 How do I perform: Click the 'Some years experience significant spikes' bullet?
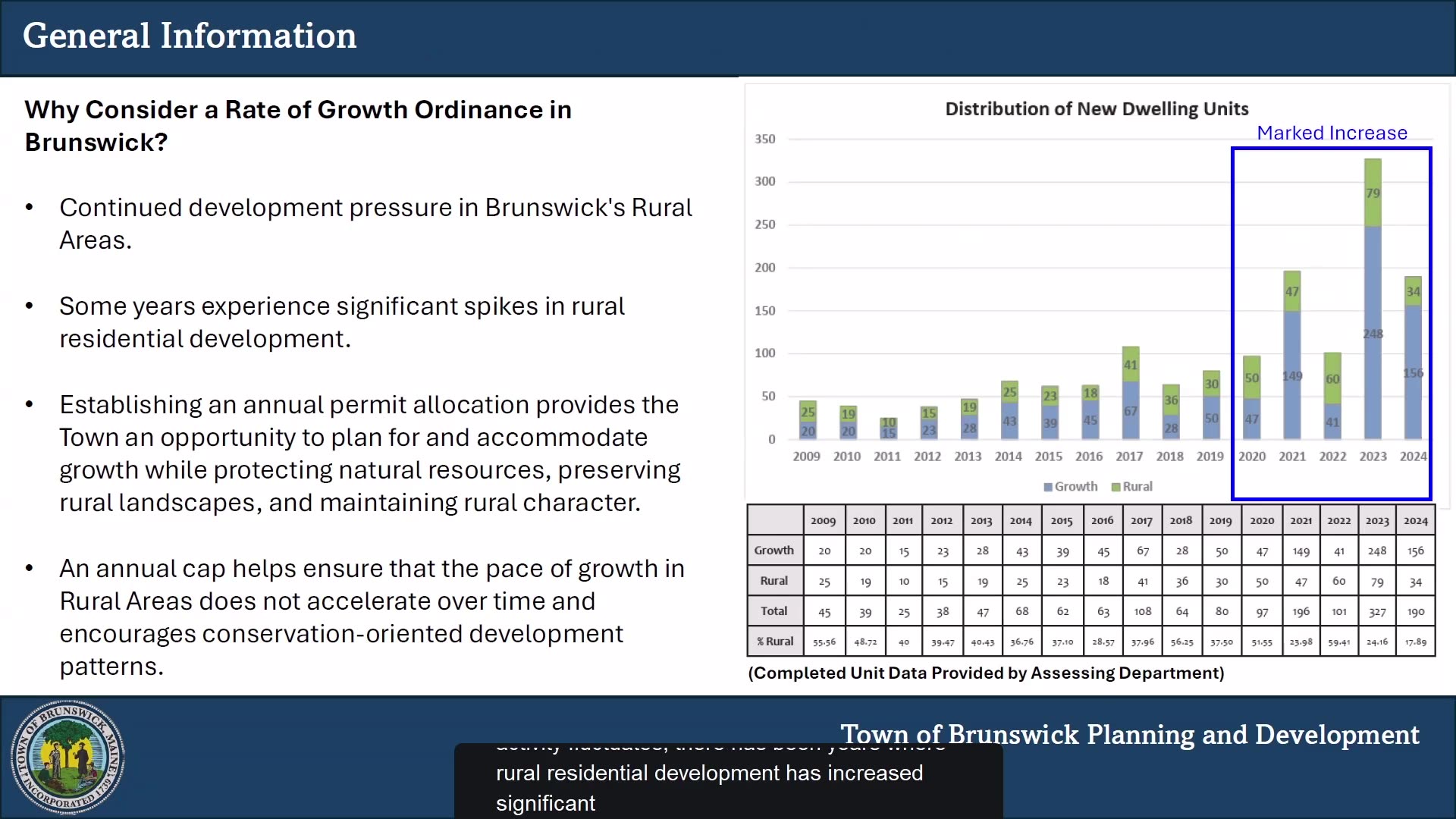tap(342, 322)
